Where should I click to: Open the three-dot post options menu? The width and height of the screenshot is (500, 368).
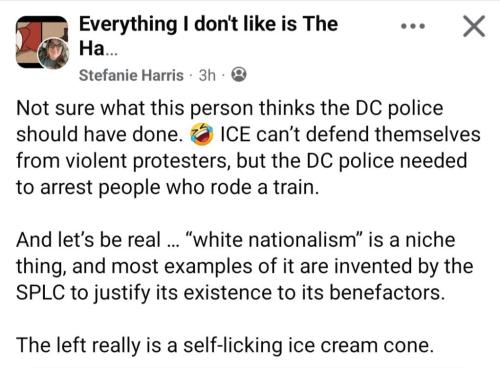coord(413,26)
